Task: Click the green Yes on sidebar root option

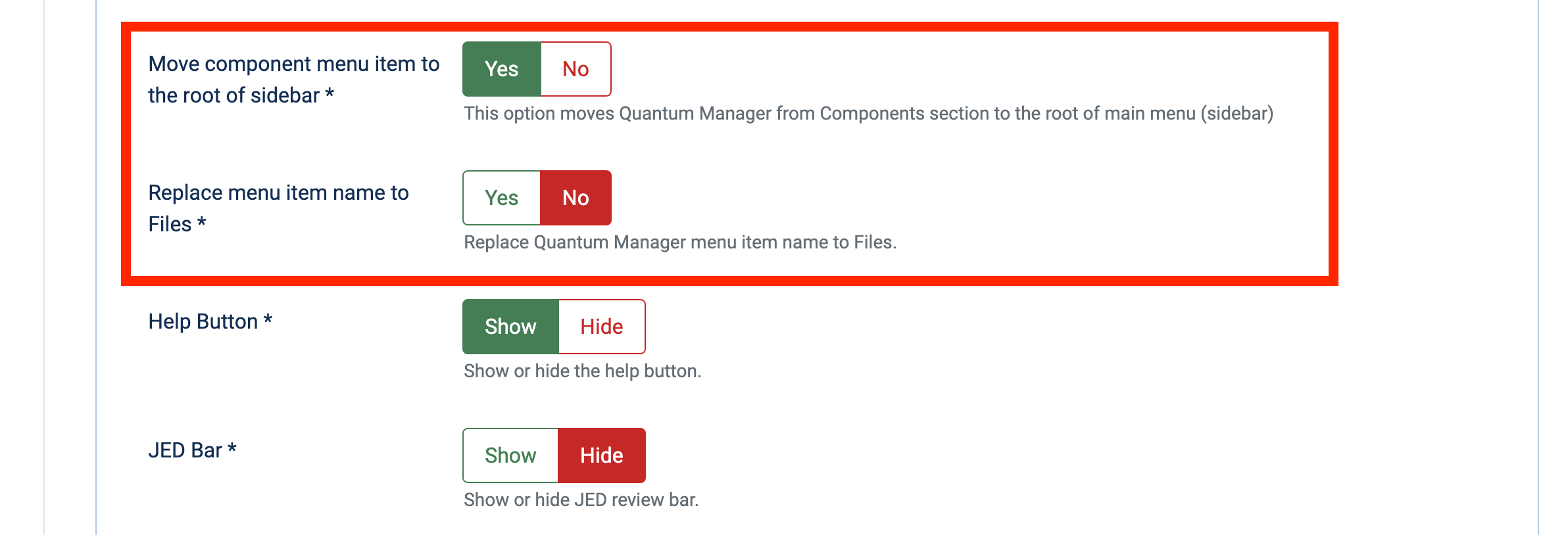Action: coord(501,68)
